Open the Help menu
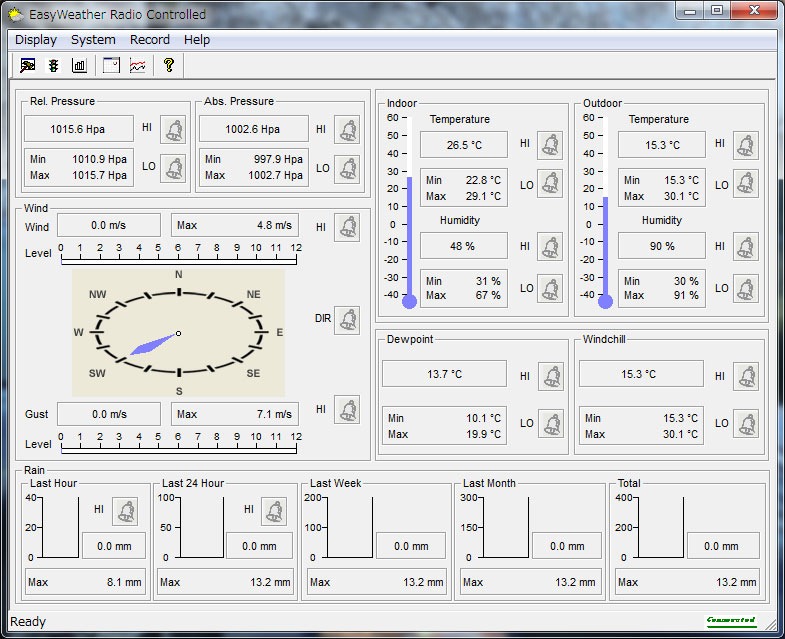The image size is (785, 639). tap(197, 40)
